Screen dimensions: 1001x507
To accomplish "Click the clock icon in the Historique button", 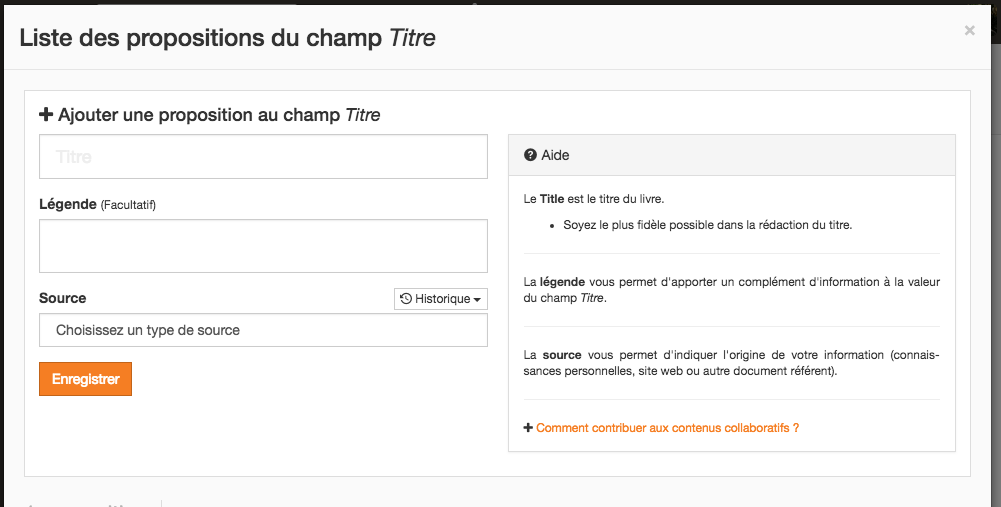I will 405,298.
